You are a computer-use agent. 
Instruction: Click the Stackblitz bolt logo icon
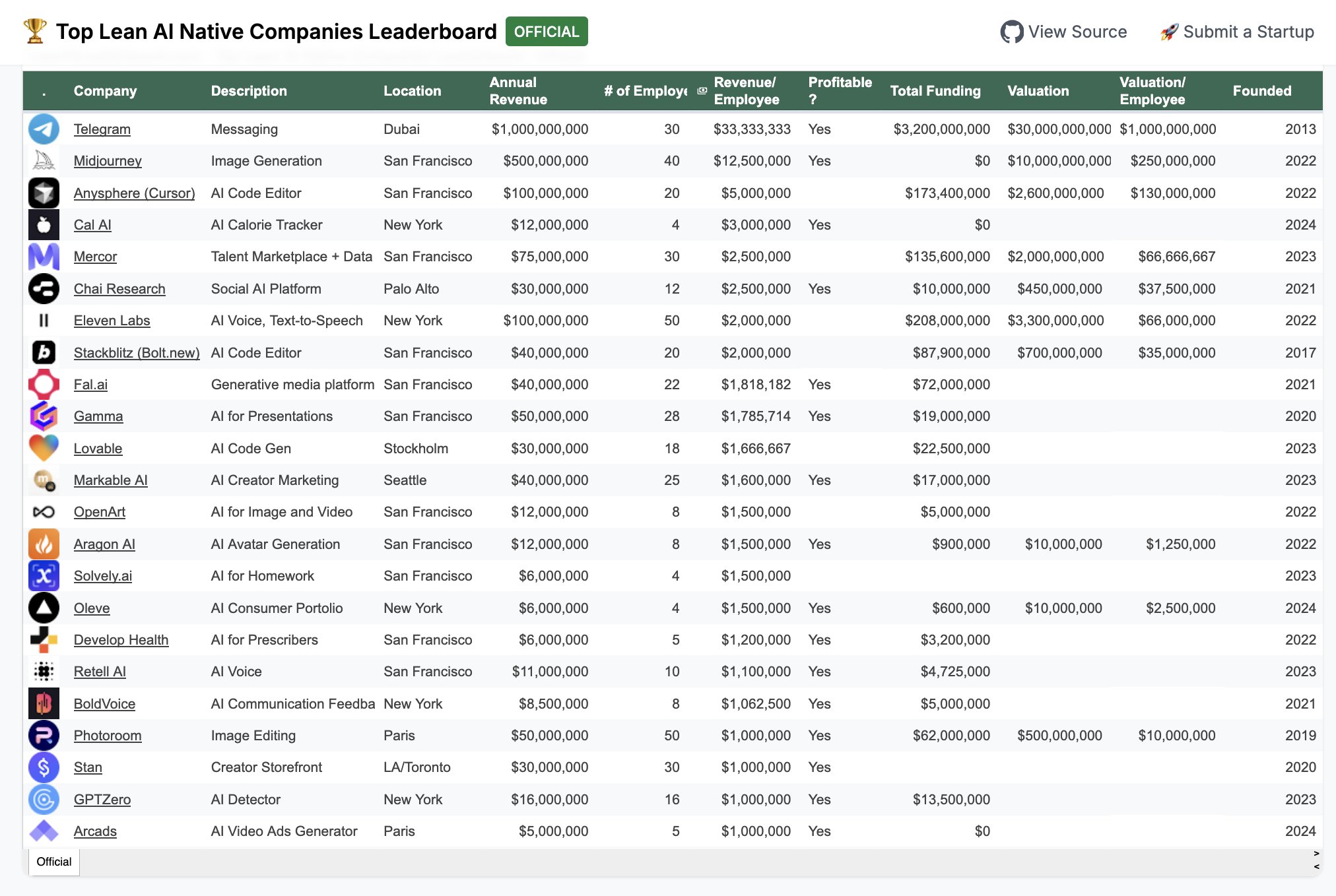pos(44,353)
